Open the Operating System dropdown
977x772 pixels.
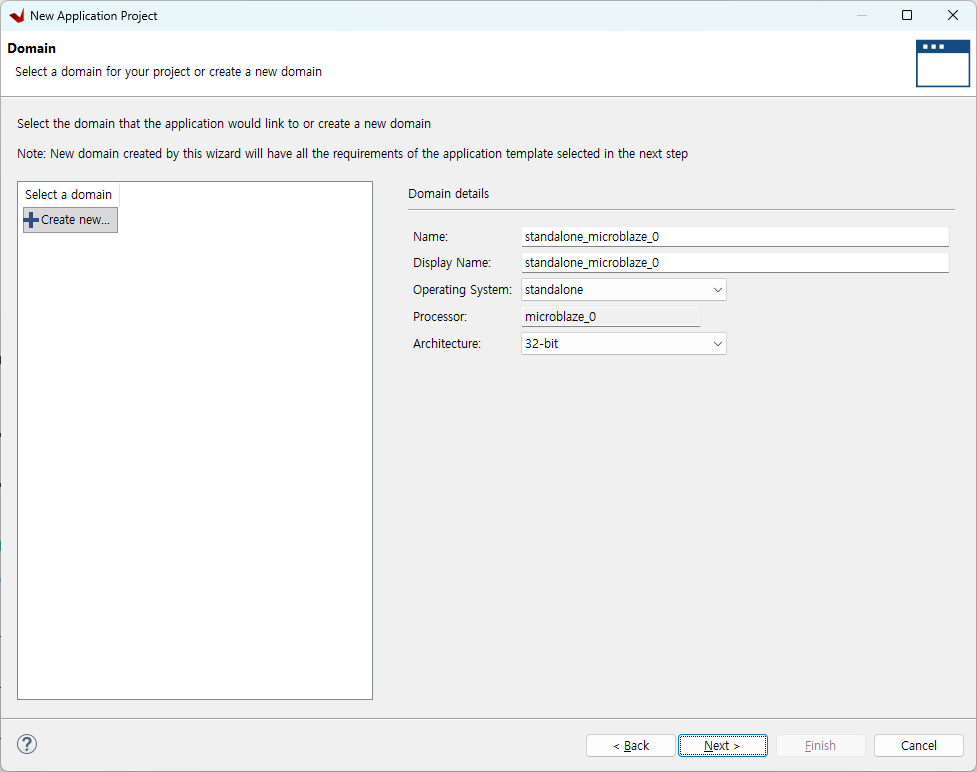click(x=623, y=290)
